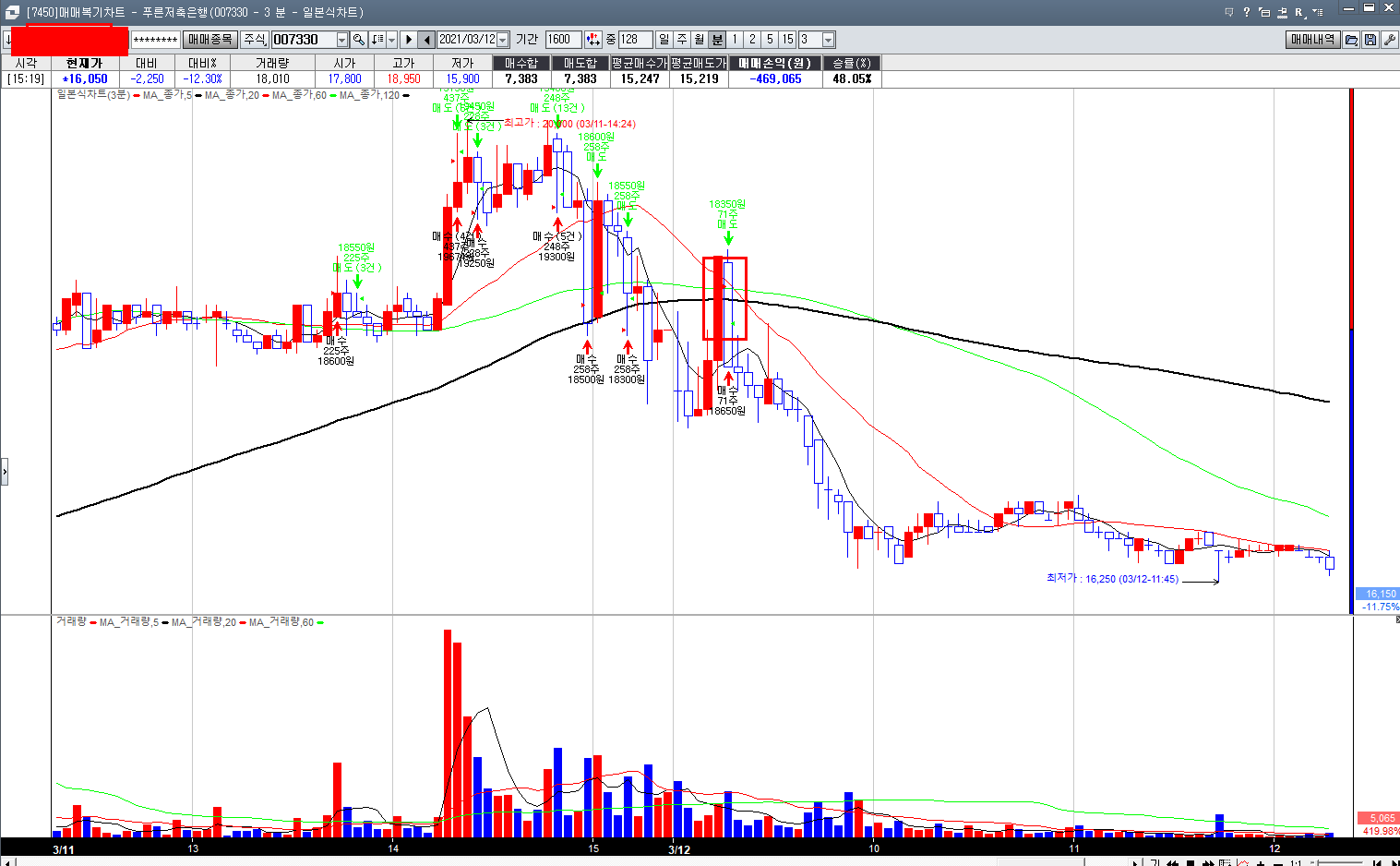Switch to 5-minute interval button
The width and height of the screenshot is (1400, 866).
click(770, 40)
